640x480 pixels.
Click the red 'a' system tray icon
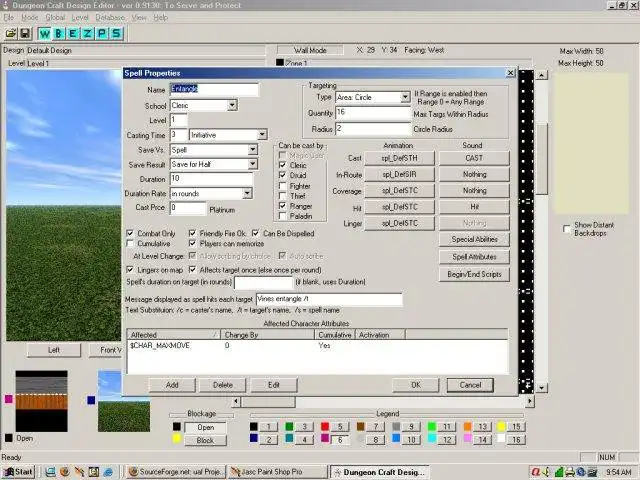pos(536,472)
